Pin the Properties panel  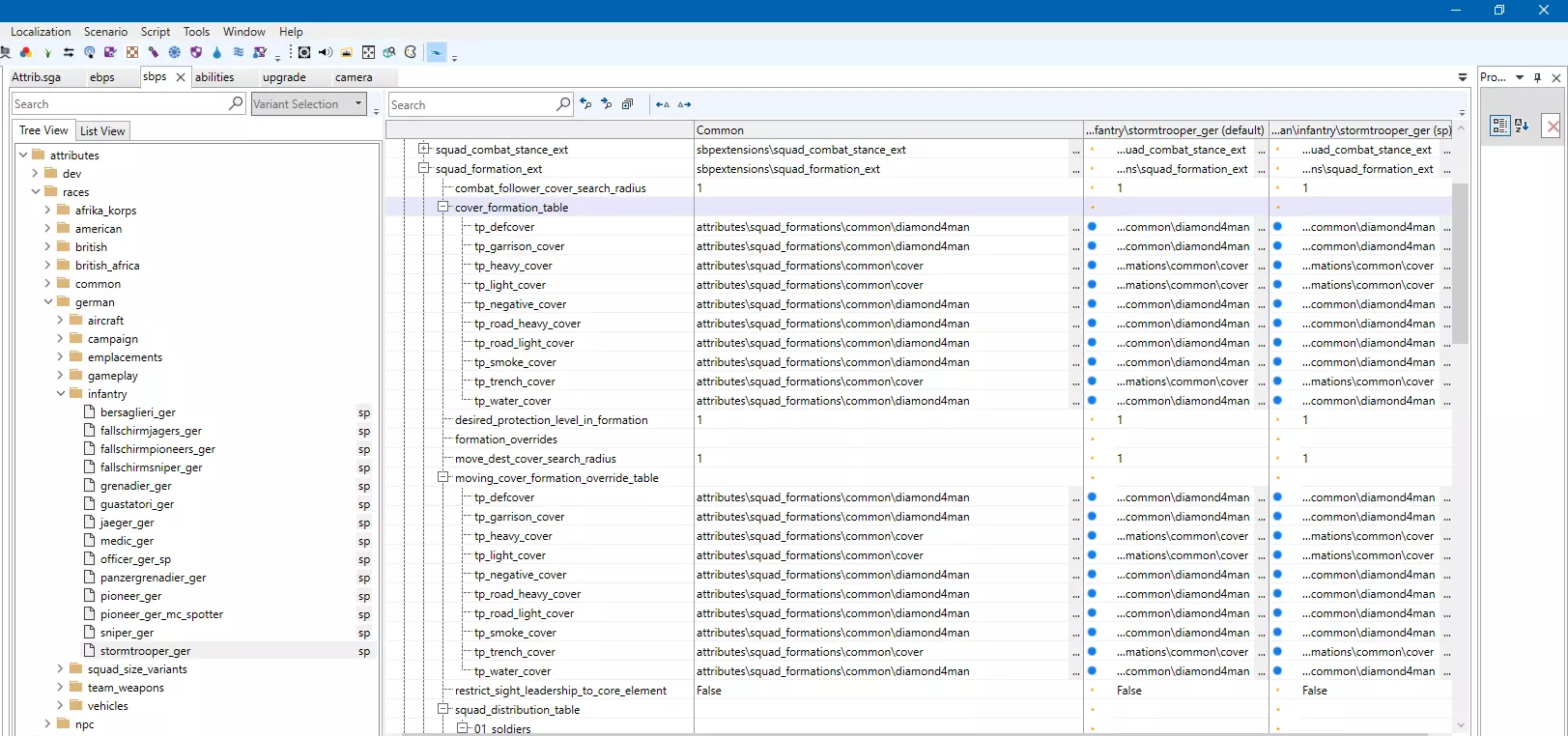(x=1538, y=77)
